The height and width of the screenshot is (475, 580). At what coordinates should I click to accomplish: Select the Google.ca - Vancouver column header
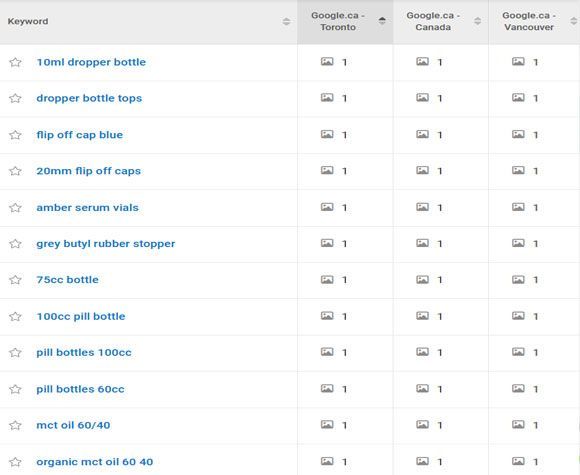point(529,21)
